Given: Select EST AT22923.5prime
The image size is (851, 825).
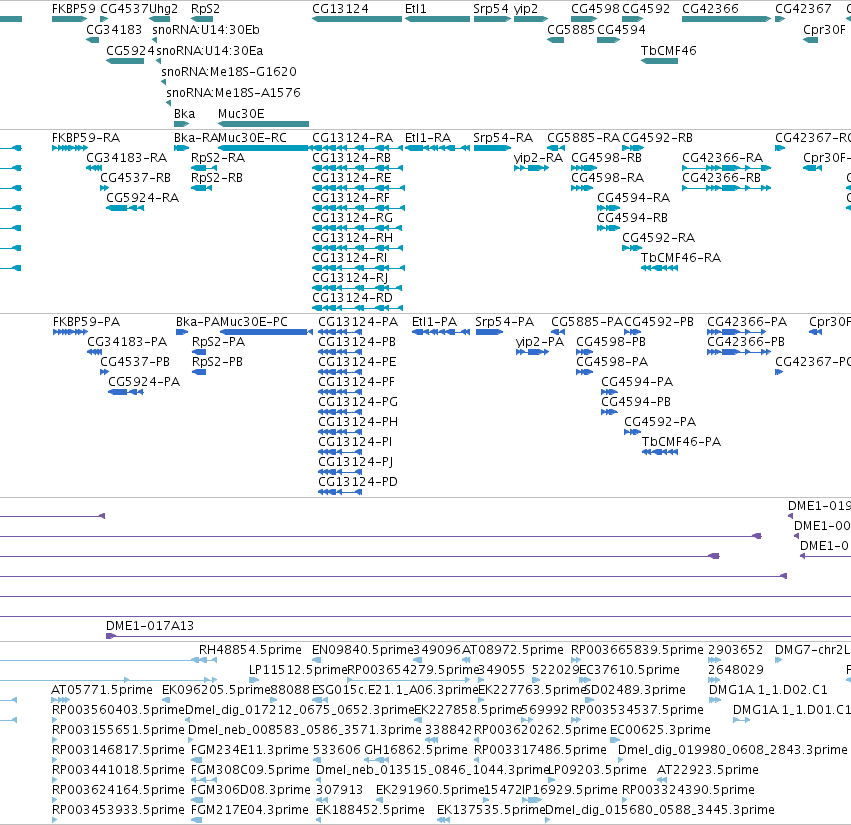Looking at the screenshot, I should pos(708,770).
